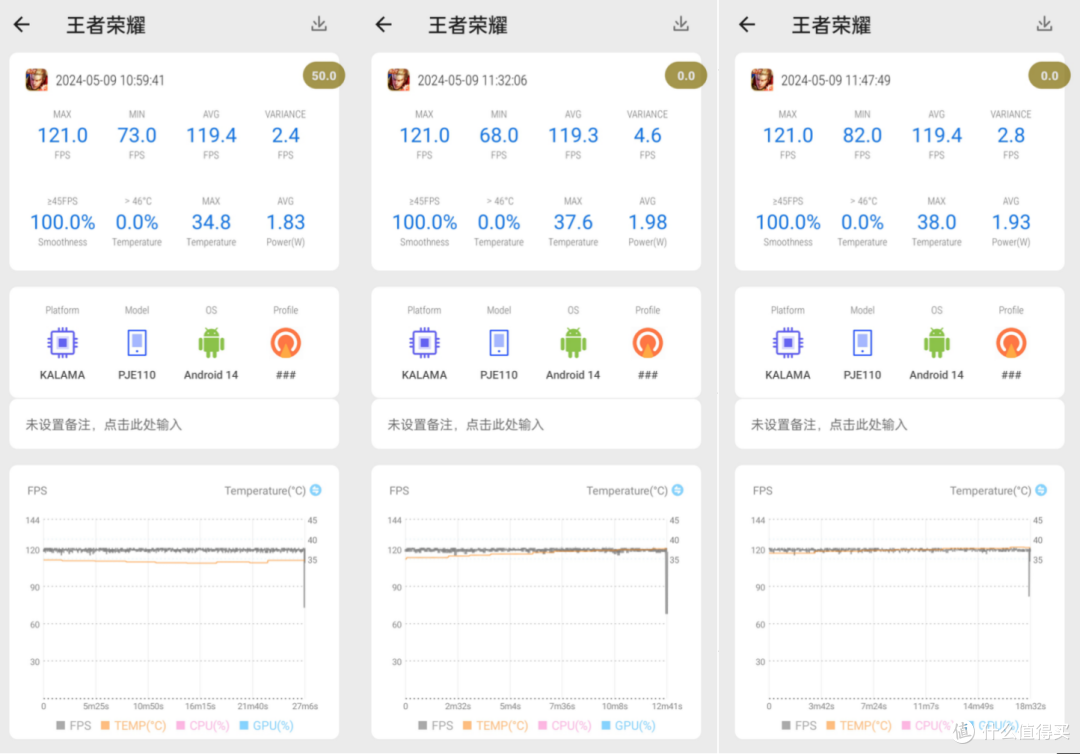The height and width of the screenshot is (754, 1080).
Task: Tap orange Profile icon in 11:47:49 report
Action: tap(1011, 342)
